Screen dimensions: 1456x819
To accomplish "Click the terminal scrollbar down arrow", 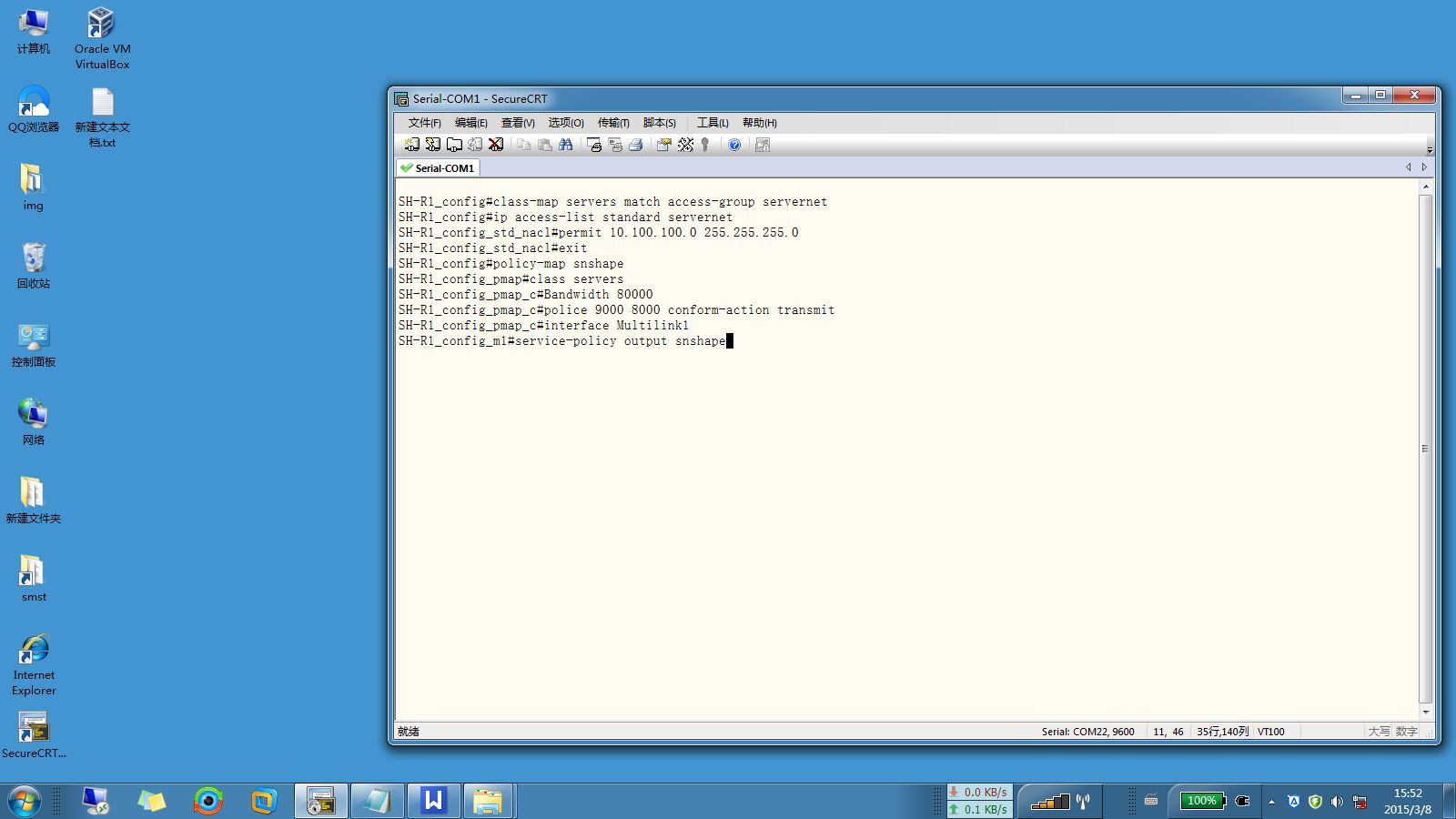I will tap(1426, 713).
